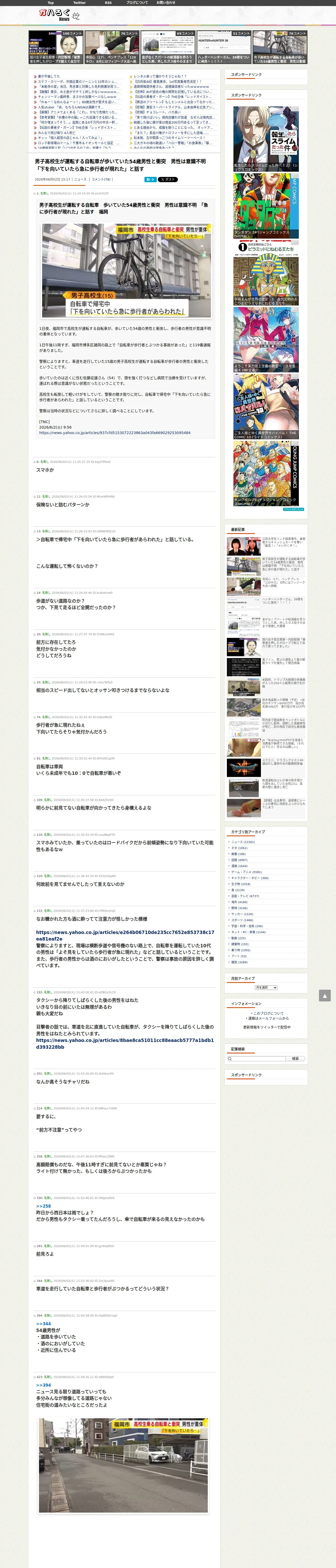
Task: Open the ピラミッドにねむる王たち book cover
Action: pyautogui.click(x=266, y=273)
